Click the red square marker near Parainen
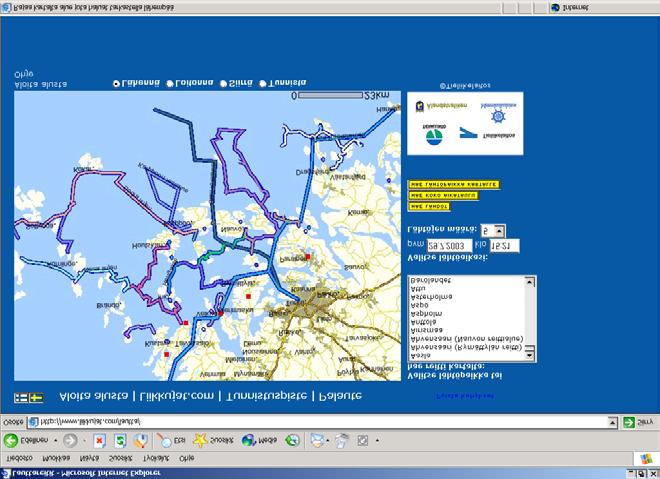660x479 pixels. 308,257
